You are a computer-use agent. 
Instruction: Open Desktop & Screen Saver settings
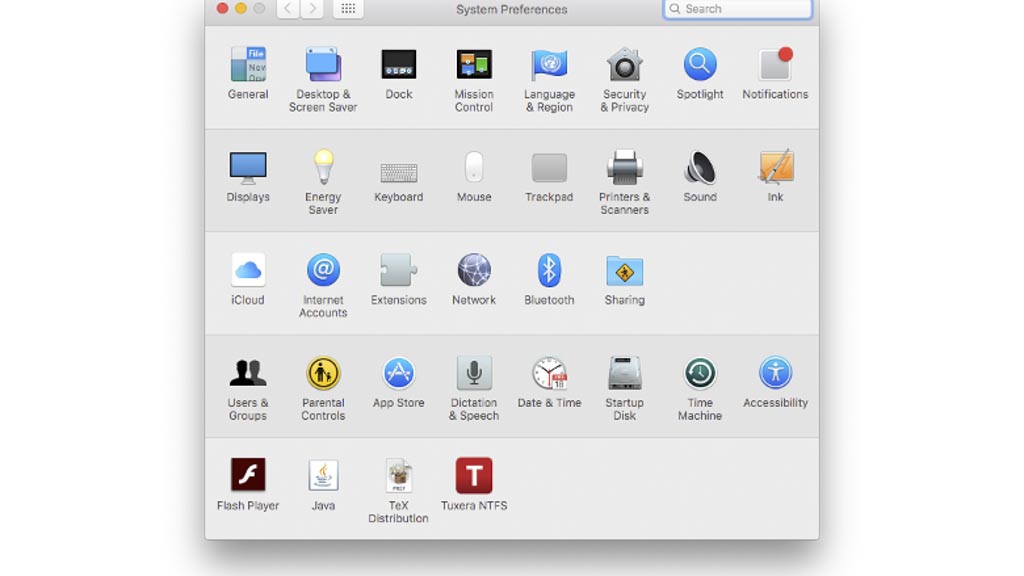click(x=323, y=65)
